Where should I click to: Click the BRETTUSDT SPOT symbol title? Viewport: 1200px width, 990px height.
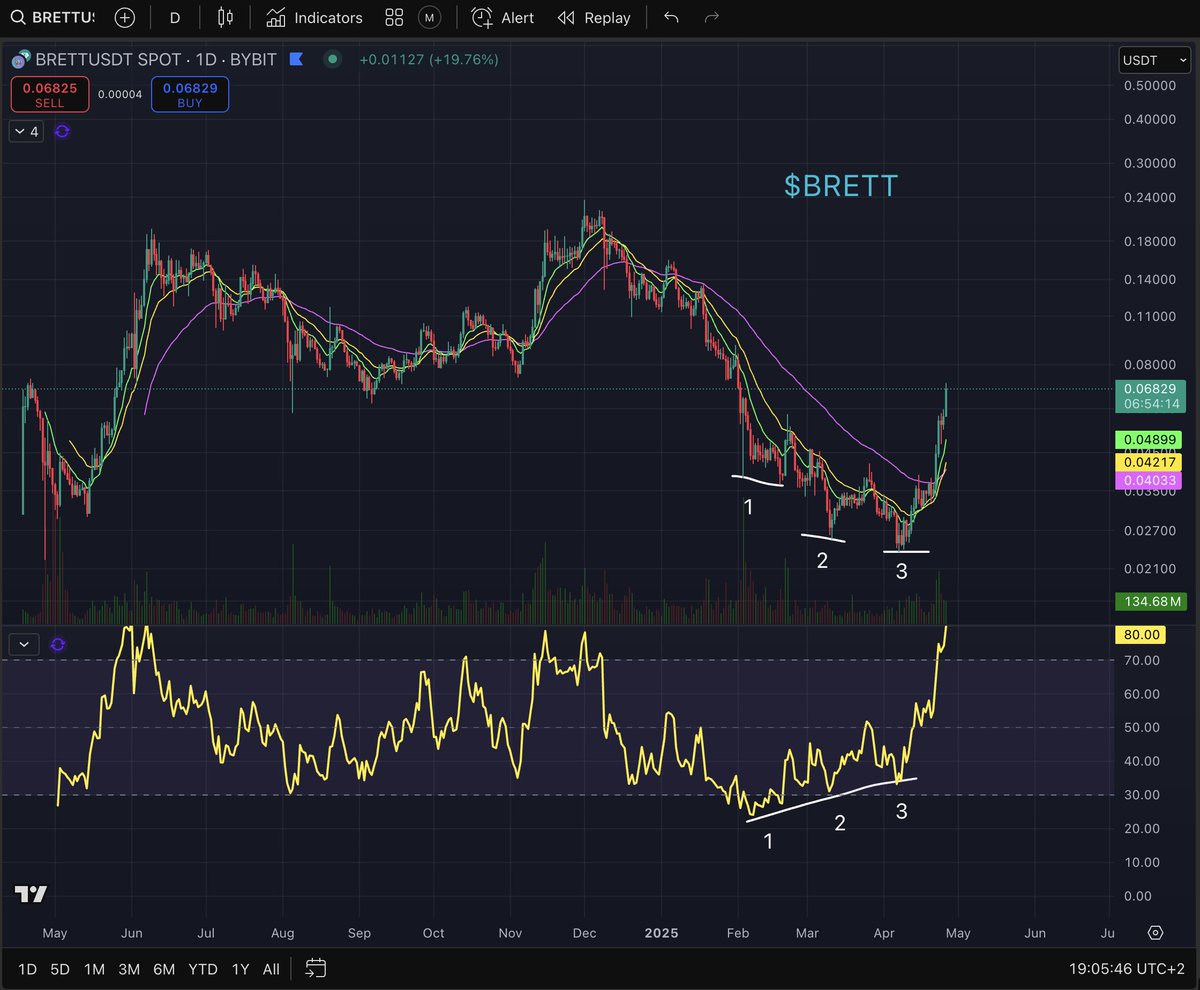(154, 60)
